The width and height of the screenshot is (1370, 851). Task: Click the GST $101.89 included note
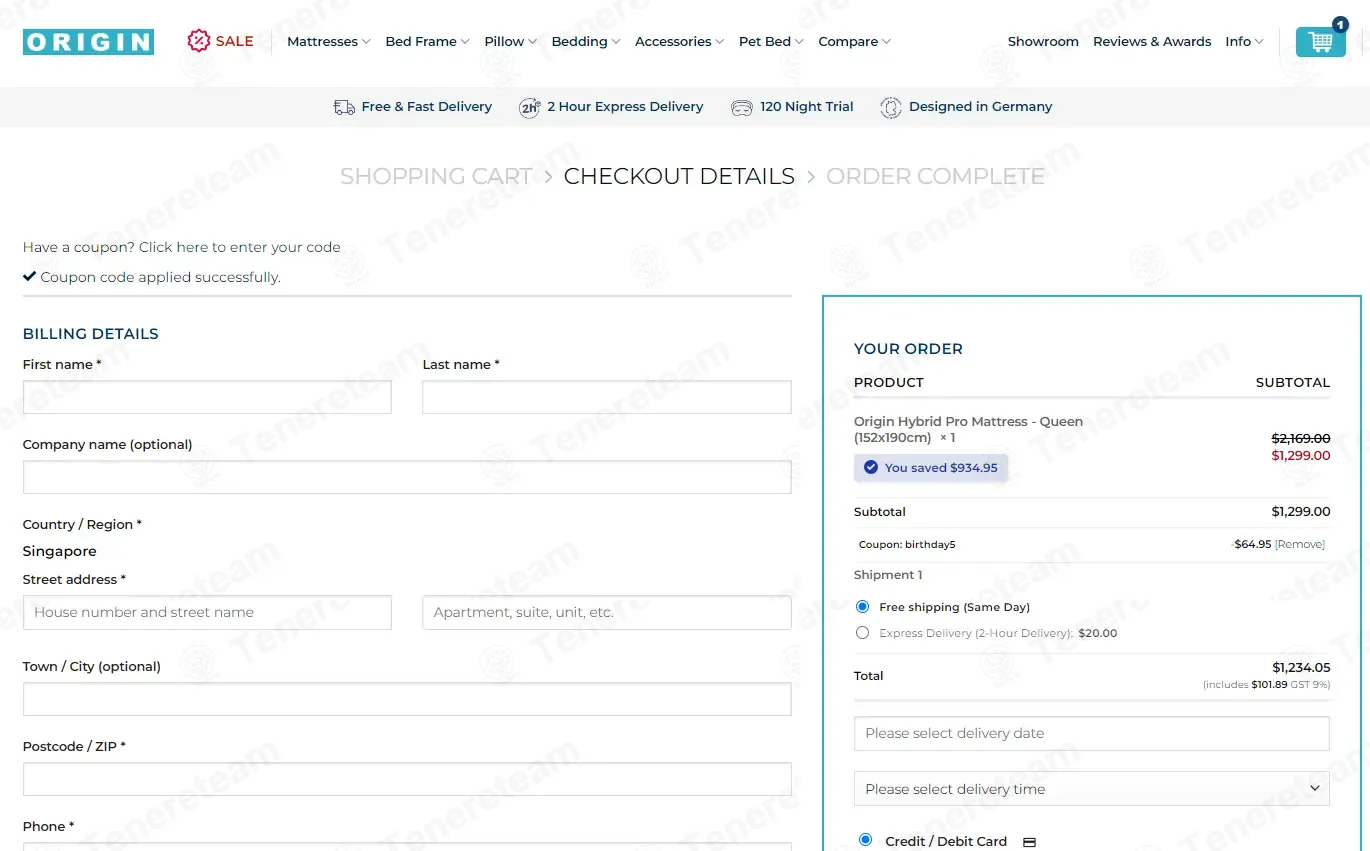[x=1267, y=685]
